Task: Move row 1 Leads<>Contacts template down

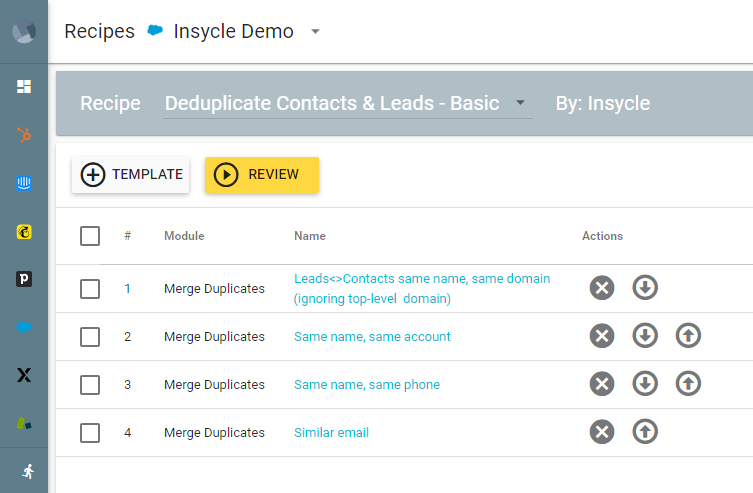Action: tap(645, 288)
